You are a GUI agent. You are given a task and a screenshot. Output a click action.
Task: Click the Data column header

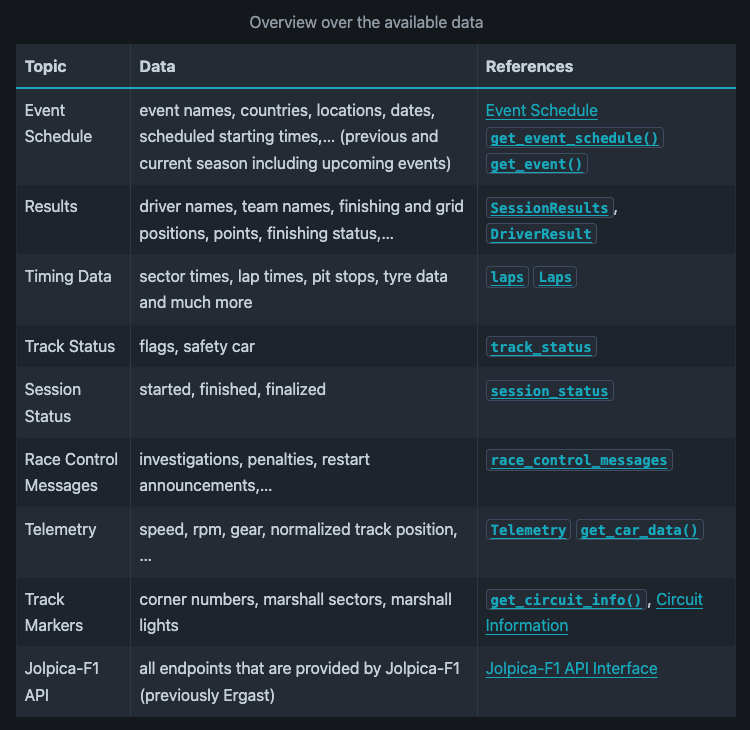pos(157,66)
